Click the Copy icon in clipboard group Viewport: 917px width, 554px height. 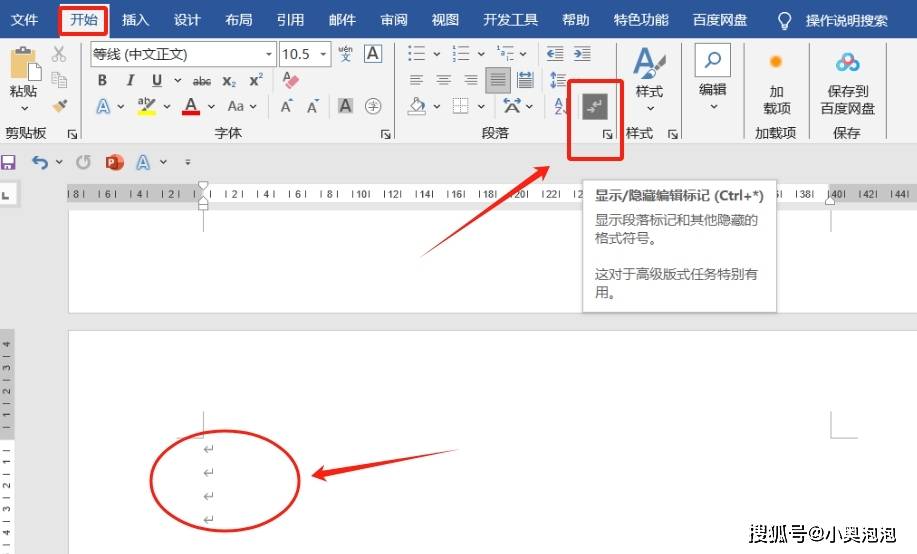click(x=59, y=80)
